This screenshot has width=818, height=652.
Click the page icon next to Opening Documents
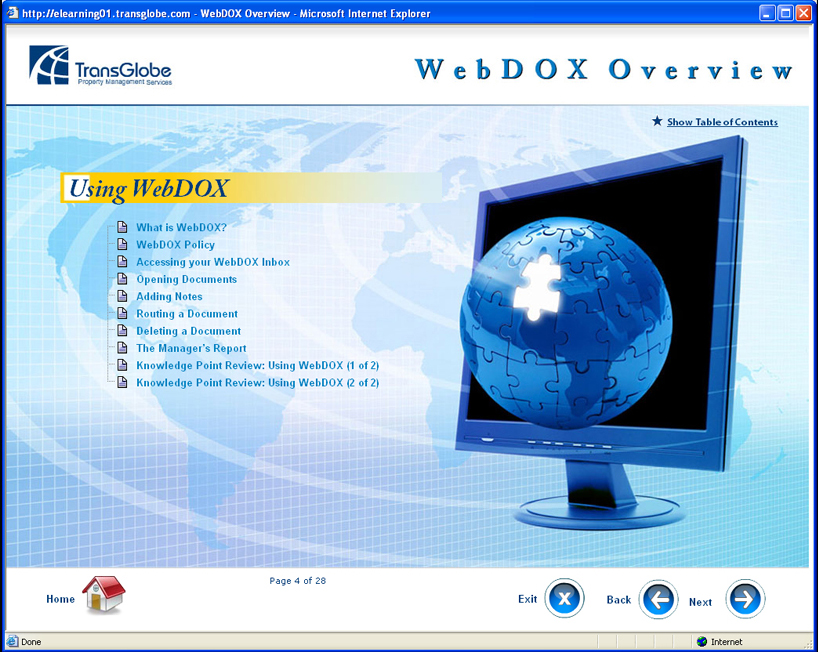coord(122,279)
